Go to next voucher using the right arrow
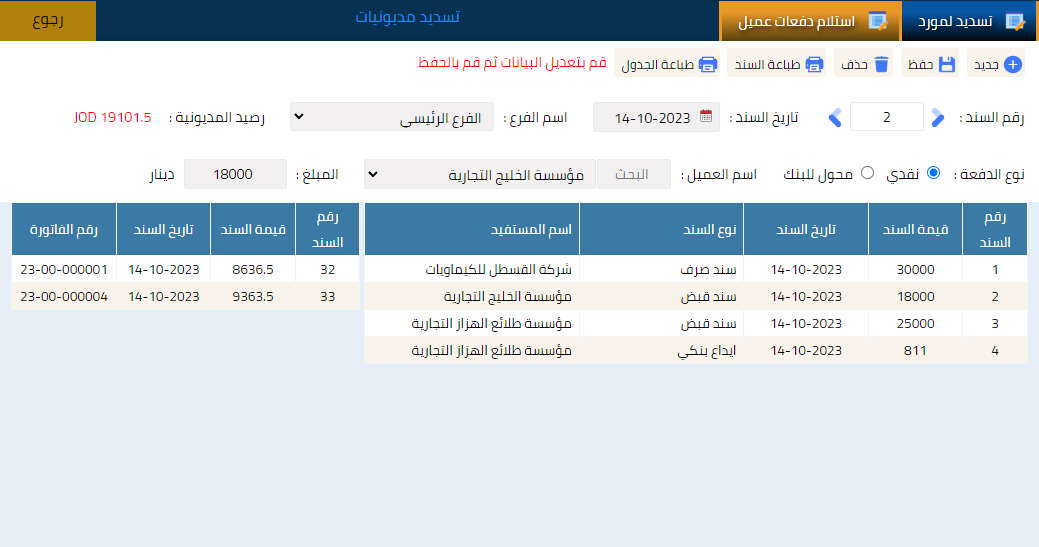1039x547 pixels. pos(937,118)
